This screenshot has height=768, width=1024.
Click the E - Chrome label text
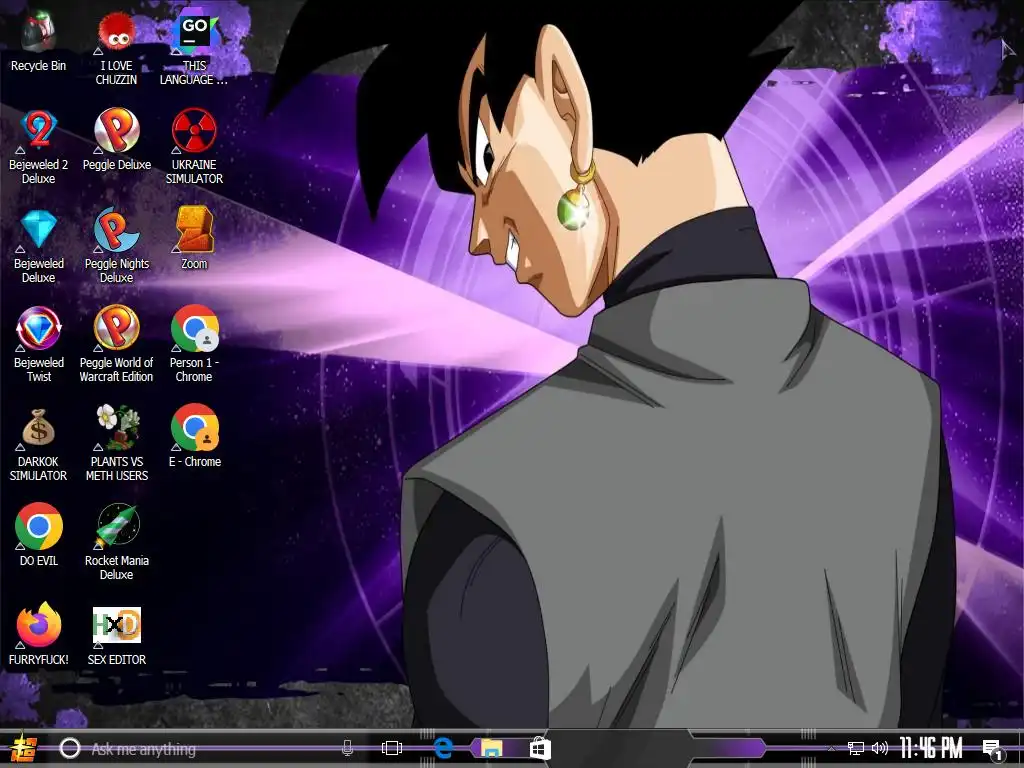tap(195, 462)
